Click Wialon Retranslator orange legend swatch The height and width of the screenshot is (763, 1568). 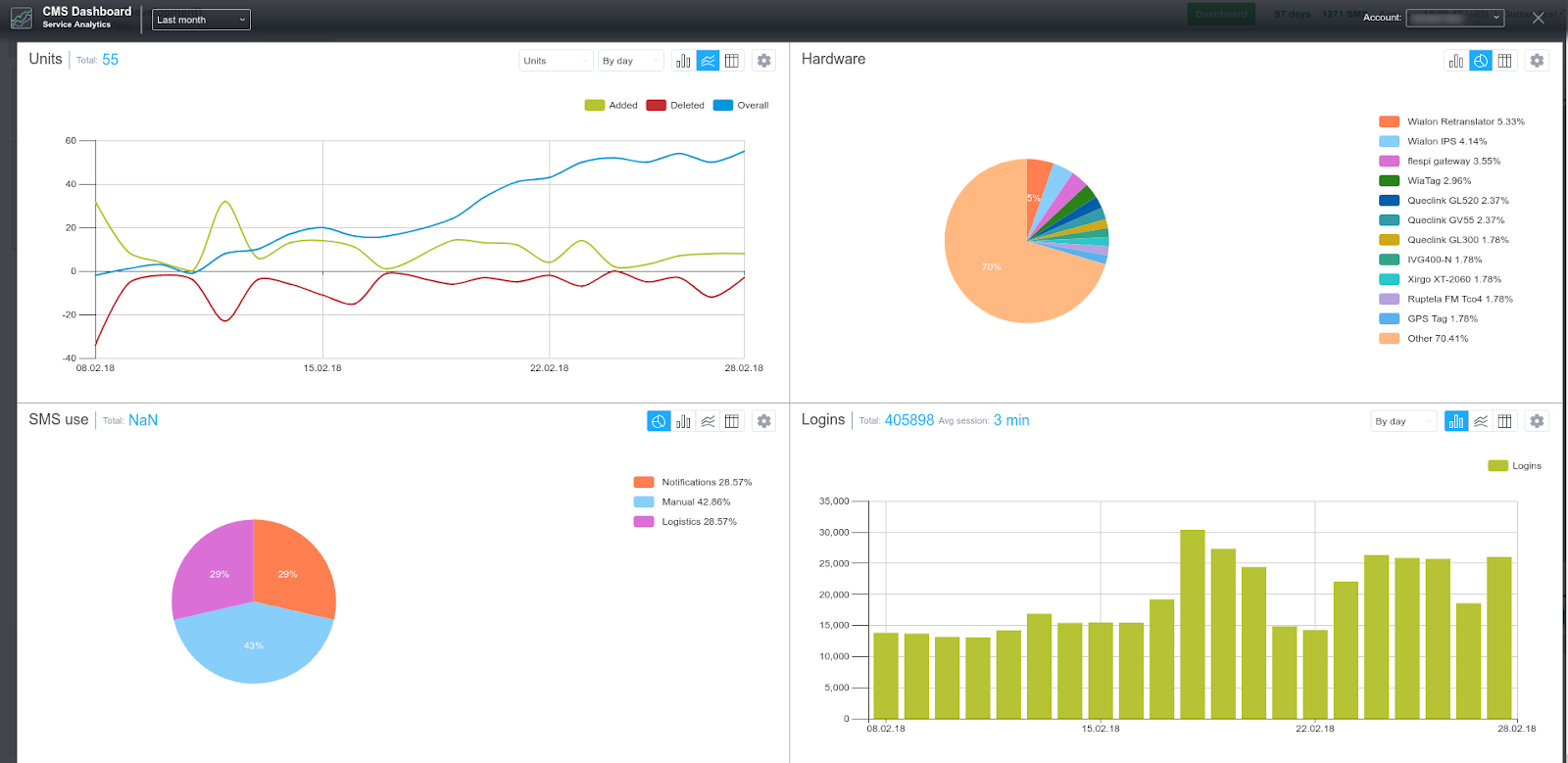click(x=1389, y=122)
